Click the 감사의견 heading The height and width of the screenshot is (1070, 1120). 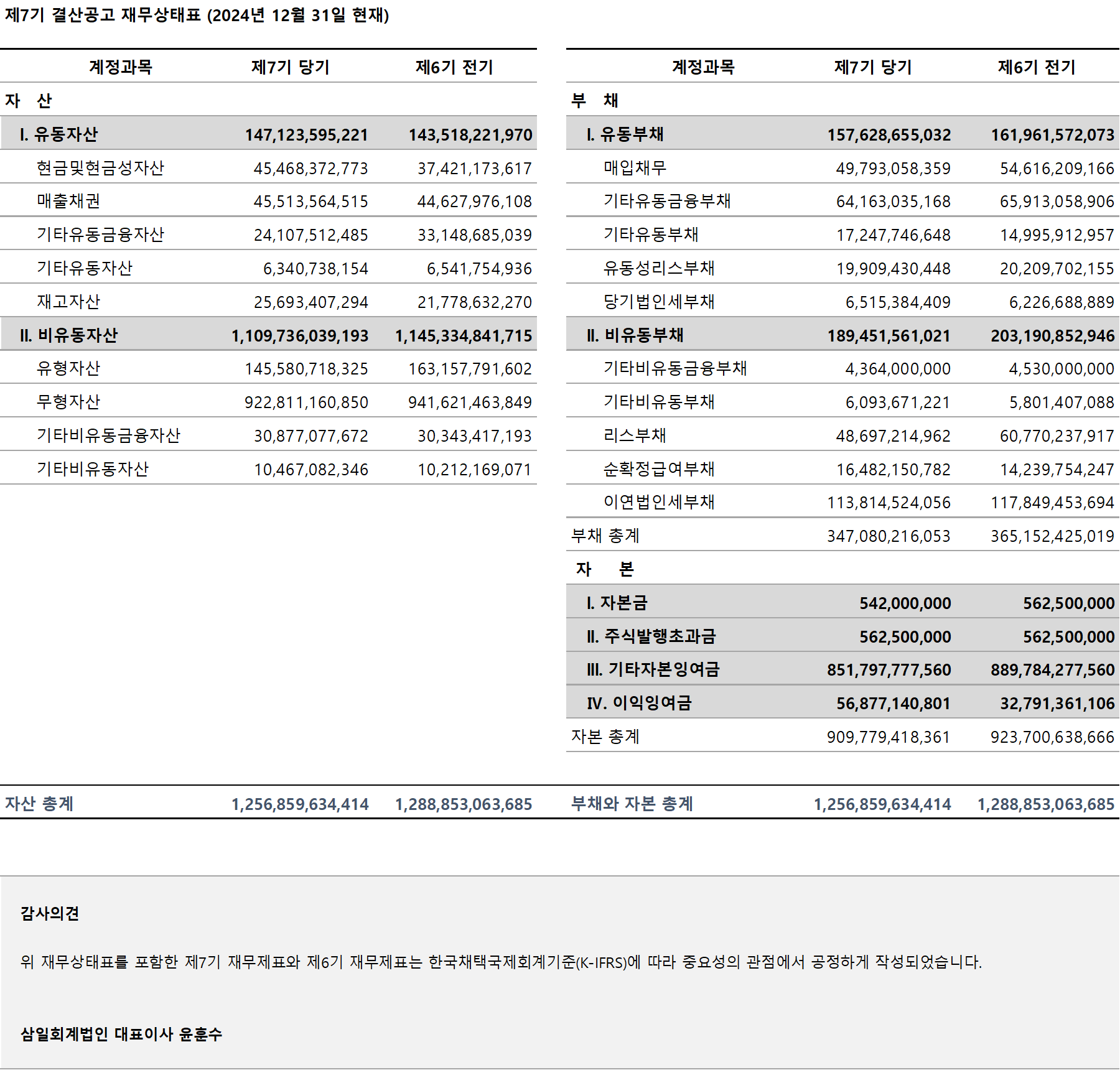point(50,913)
